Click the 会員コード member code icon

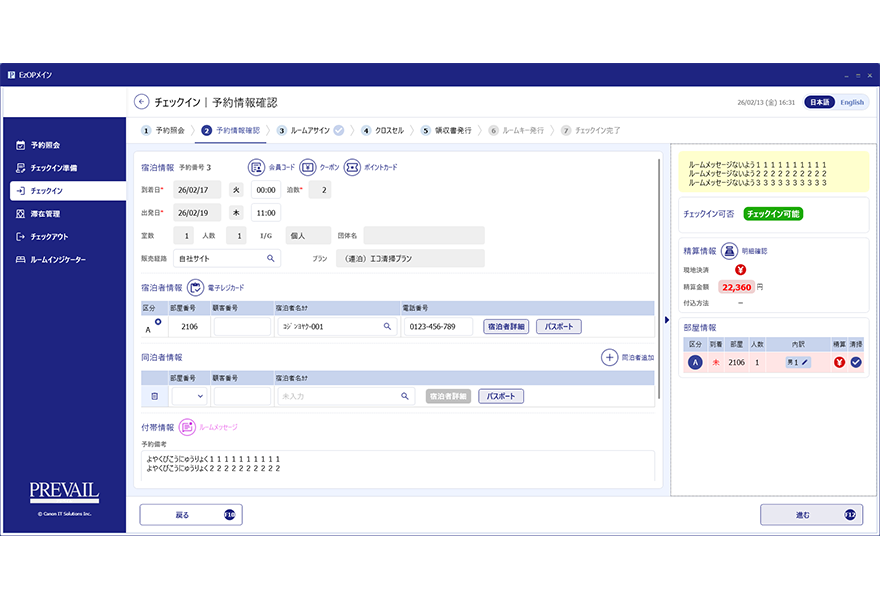click(256, 167)
